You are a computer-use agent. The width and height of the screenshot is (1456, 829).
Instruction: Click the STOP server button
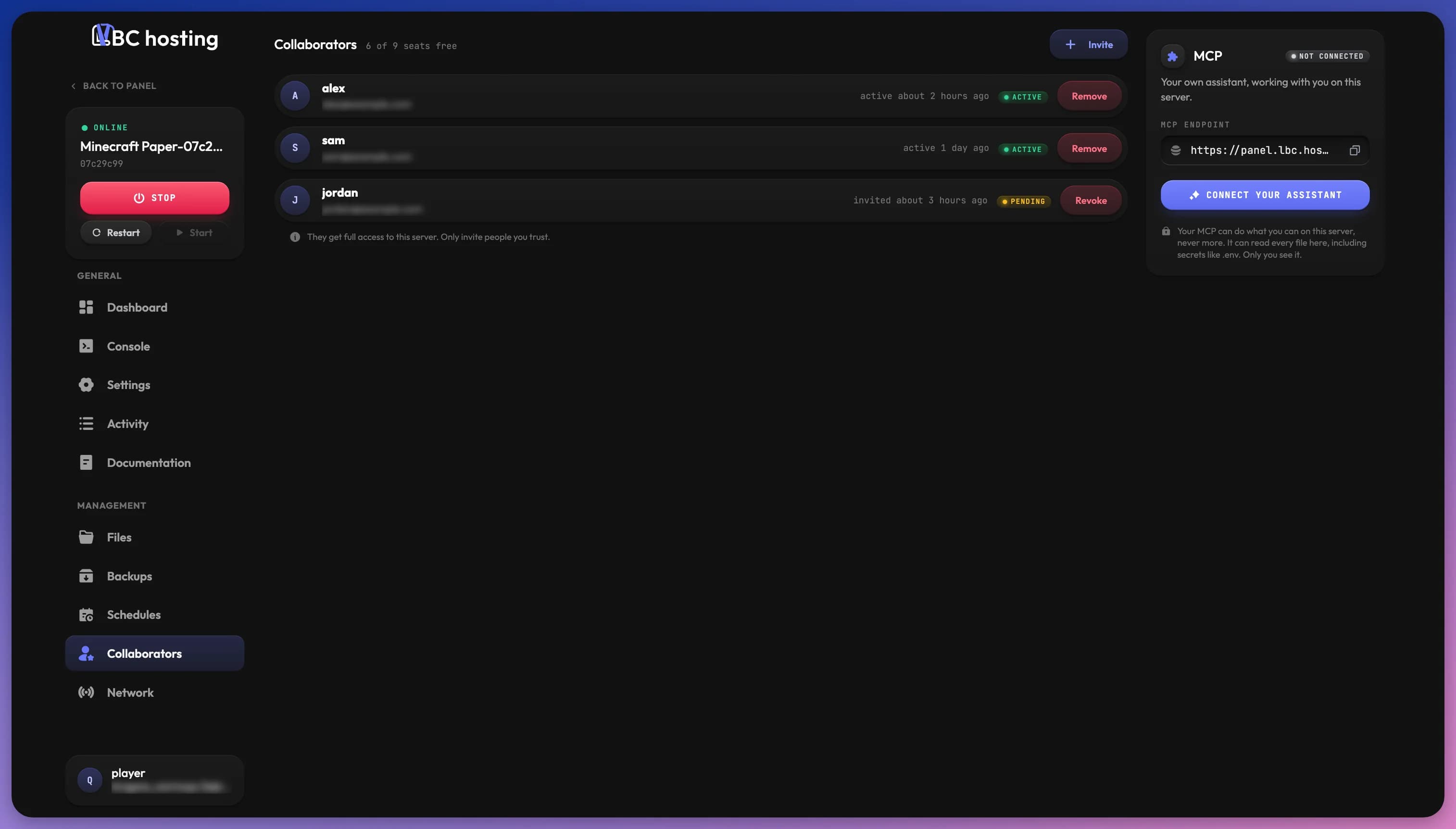point(155,198)
